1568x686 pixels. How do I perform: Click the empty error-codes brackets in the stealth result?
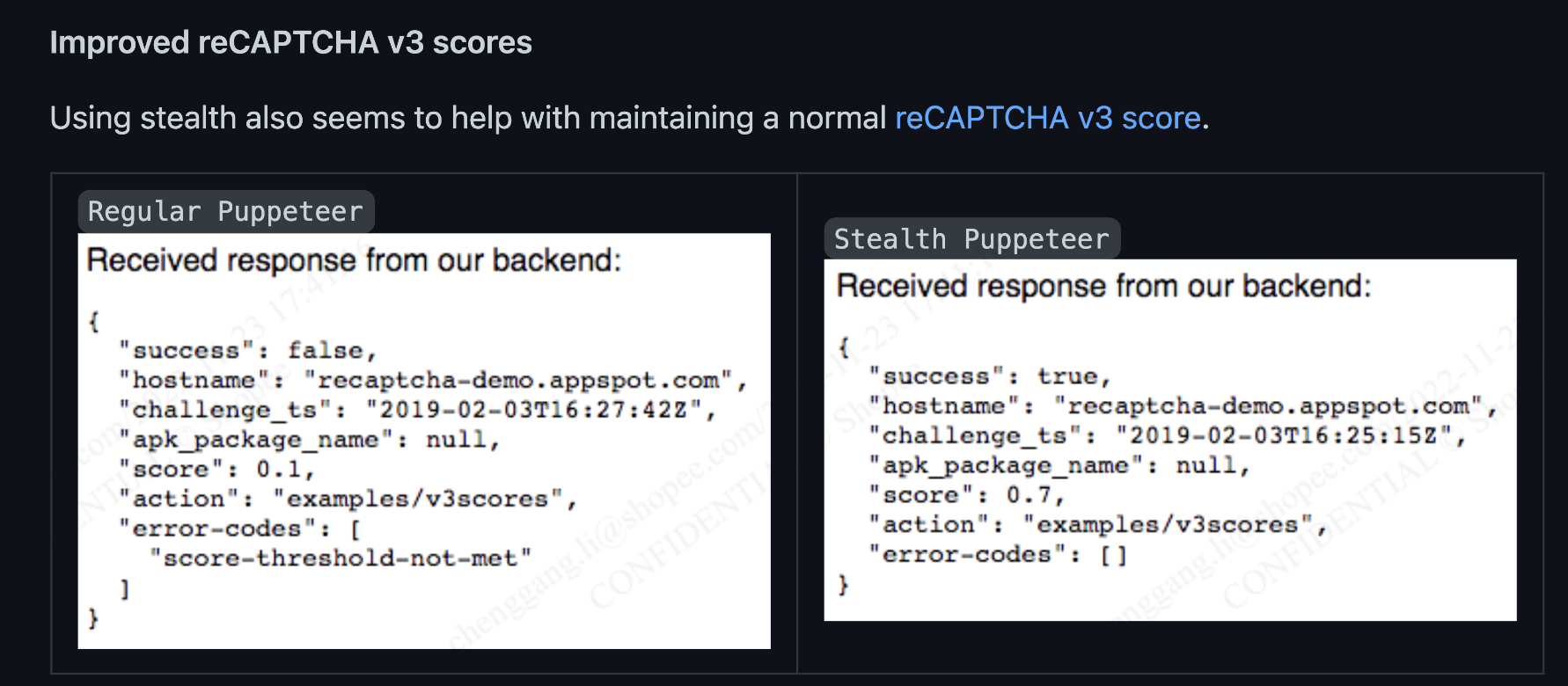pos(1114,555)
